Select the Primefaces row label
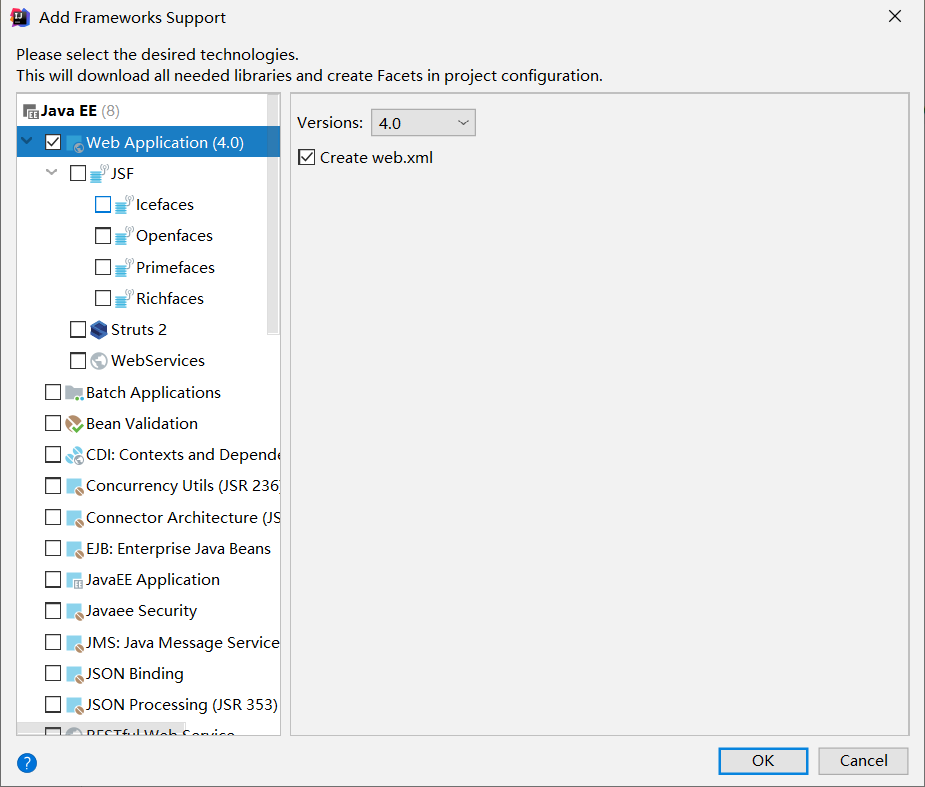 coord(175,267)
